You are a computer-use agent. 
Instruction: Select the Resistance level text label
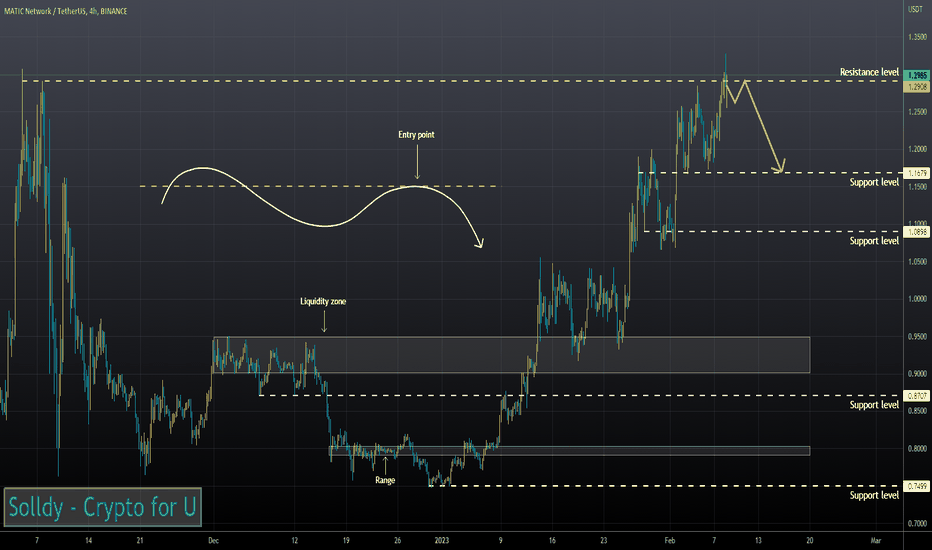point(869,73)
